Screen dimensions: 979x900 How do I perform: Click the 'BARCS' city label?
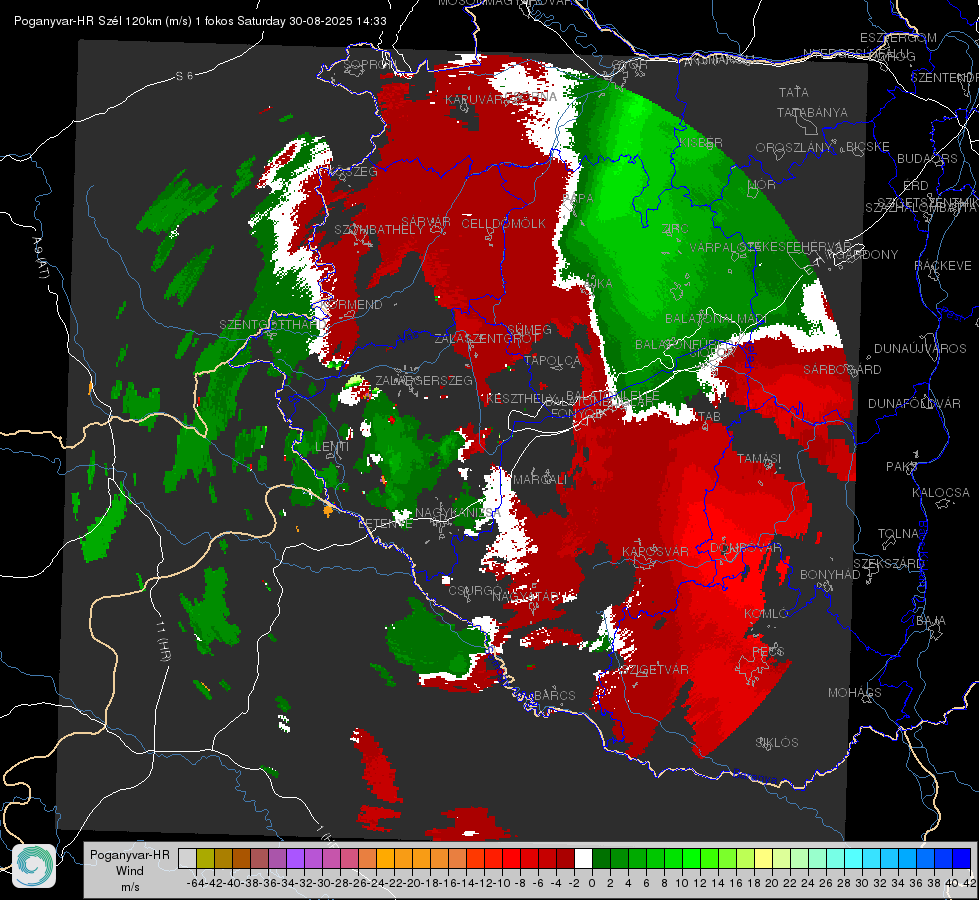(555, 695)
